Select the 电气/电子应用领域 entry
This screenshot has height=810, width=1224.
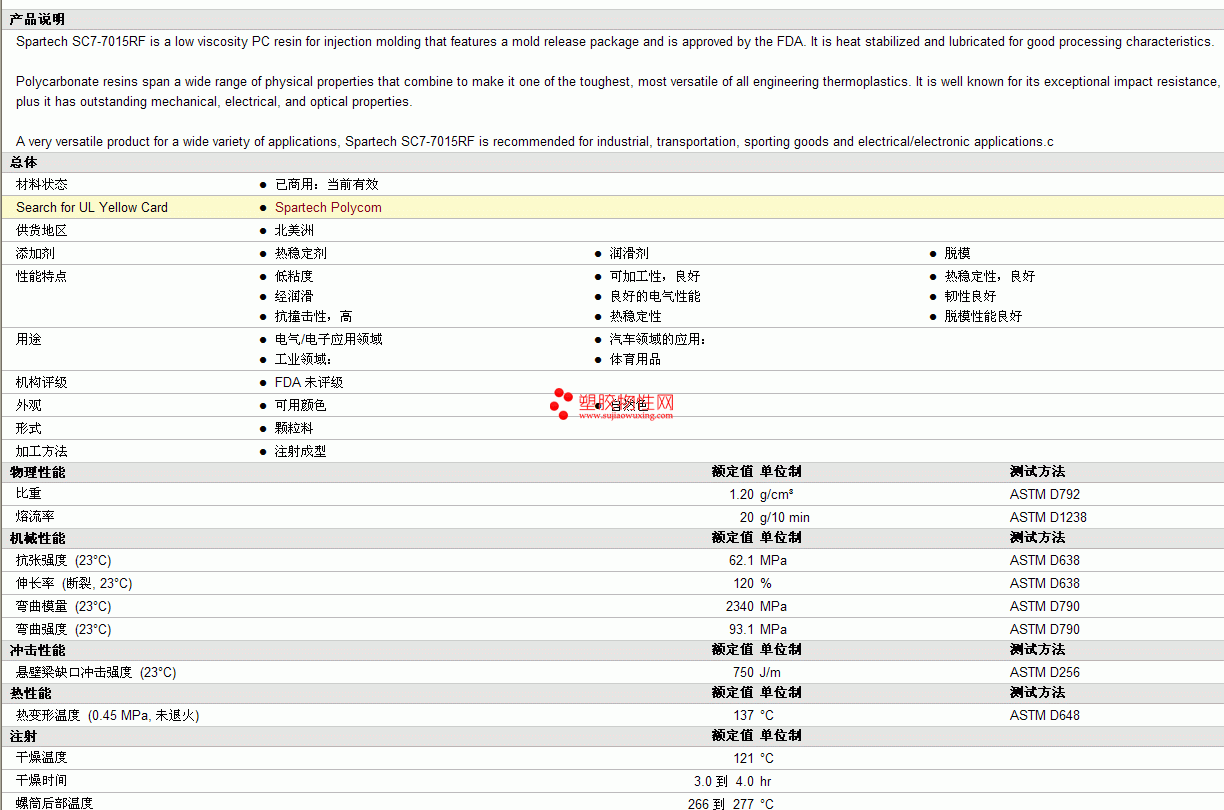329,339
